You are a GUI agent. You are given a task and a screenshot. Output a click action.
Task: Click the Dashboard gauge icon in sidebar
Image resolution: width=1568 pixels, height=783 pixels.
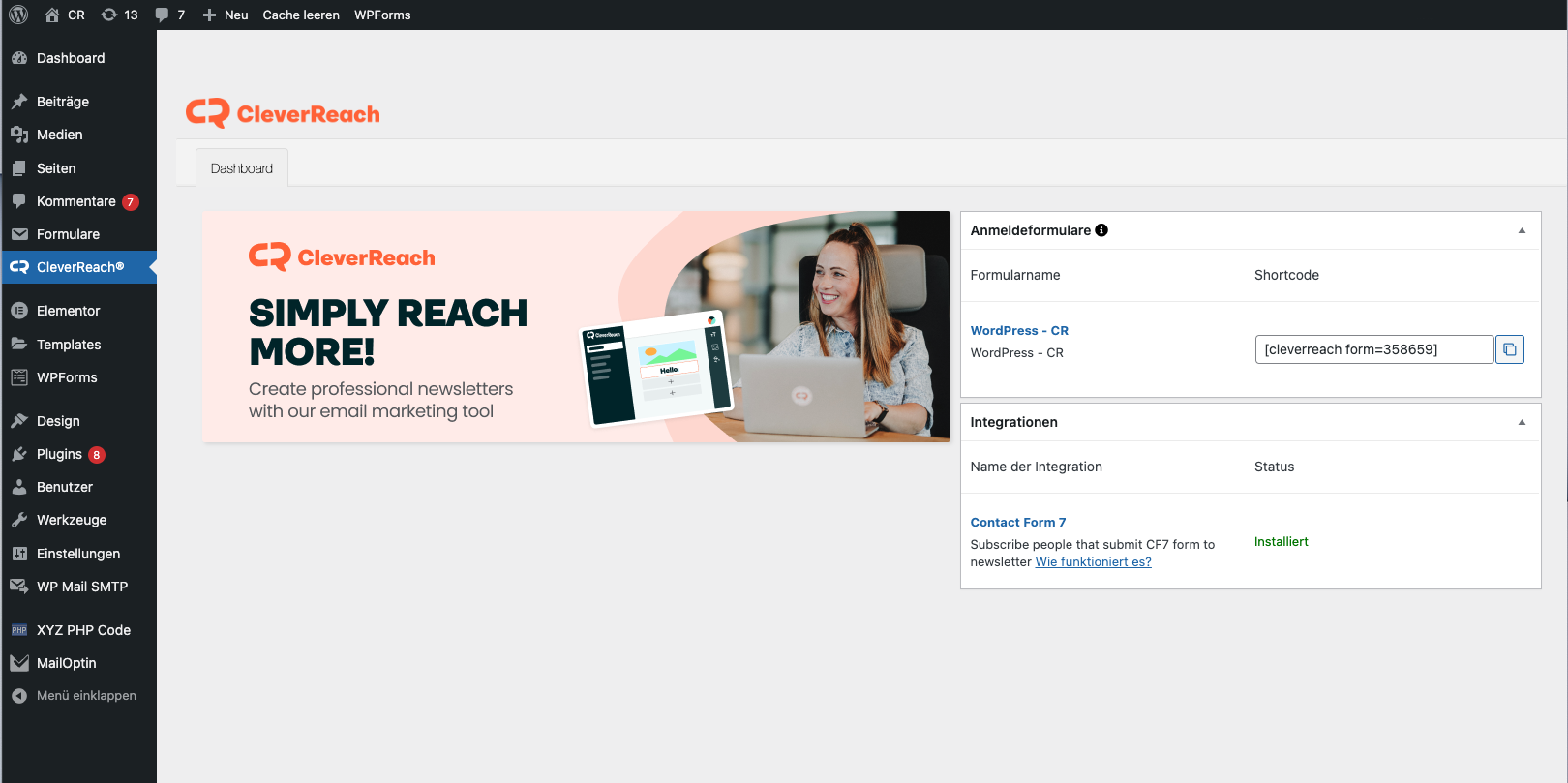click(x=19, y=58)
